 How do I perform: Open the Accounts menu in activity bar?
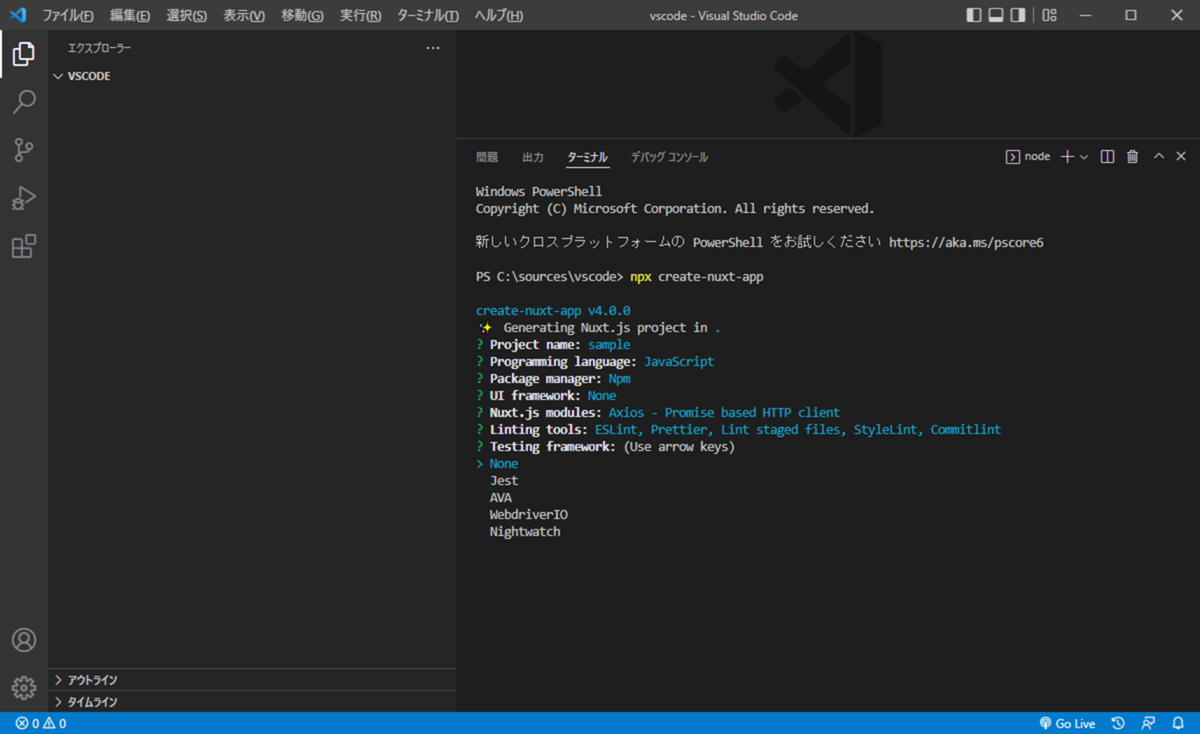click(x=24, y=640)
